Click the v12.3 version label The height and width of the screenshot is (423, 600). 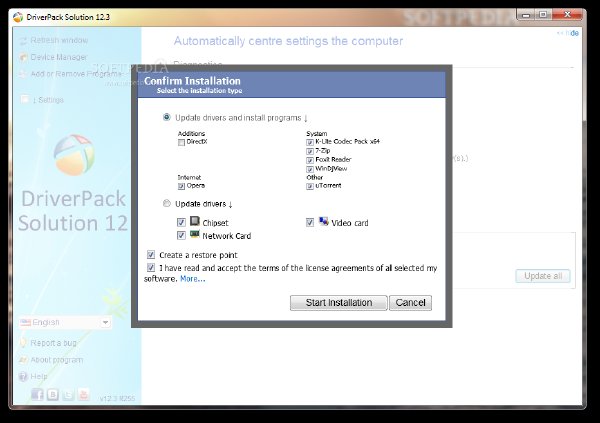pyautogui.click(x=117, y=399)
